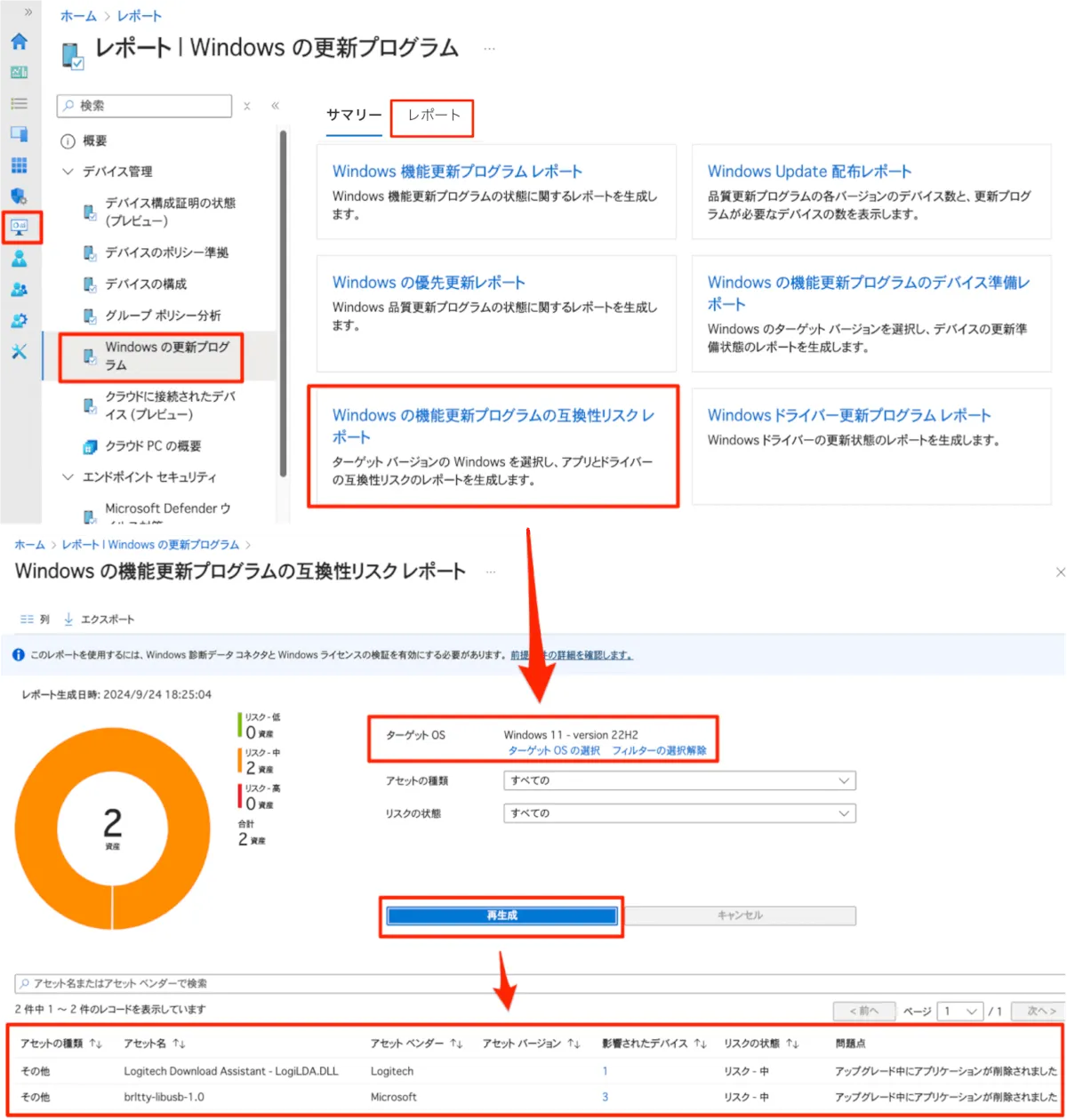1067x1120 pixels.
Task: Open 機能更新プログラムのデバイス準備レポート
Action: point(870,293)
